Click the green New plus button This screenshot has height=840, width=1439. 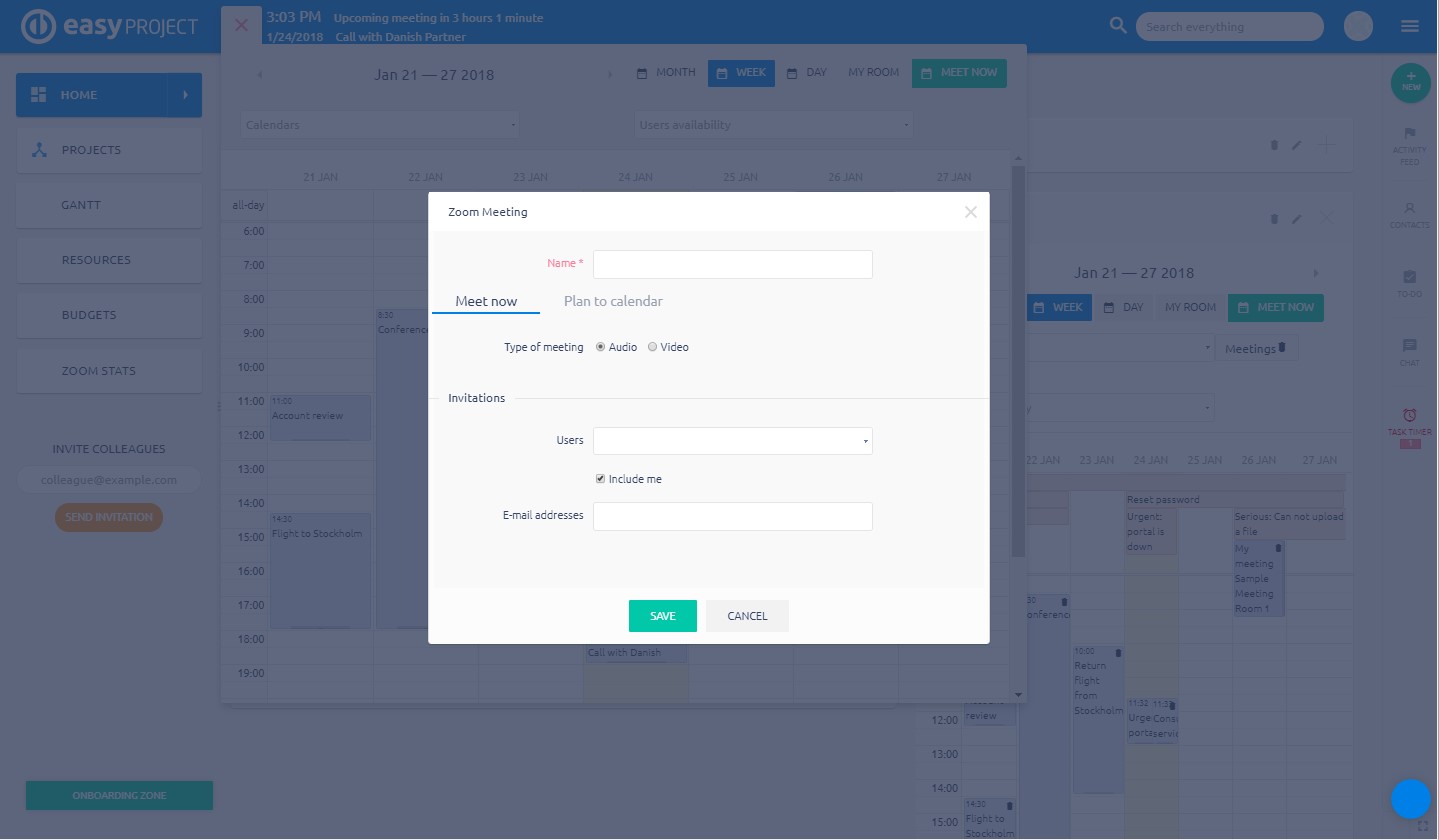pyautogui.click(x=1410, y=82)
